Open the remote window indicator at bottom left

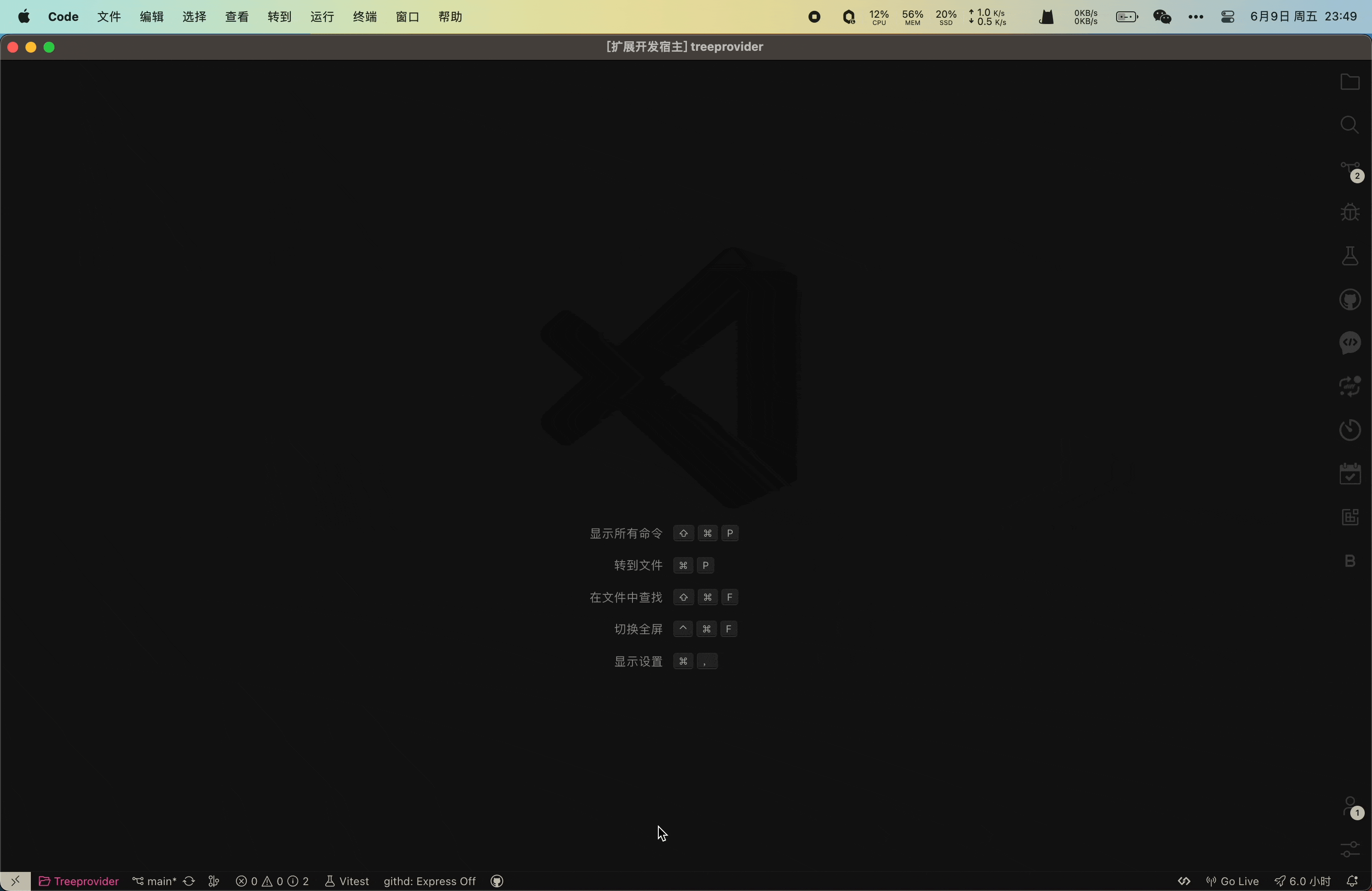pos(15,881)
